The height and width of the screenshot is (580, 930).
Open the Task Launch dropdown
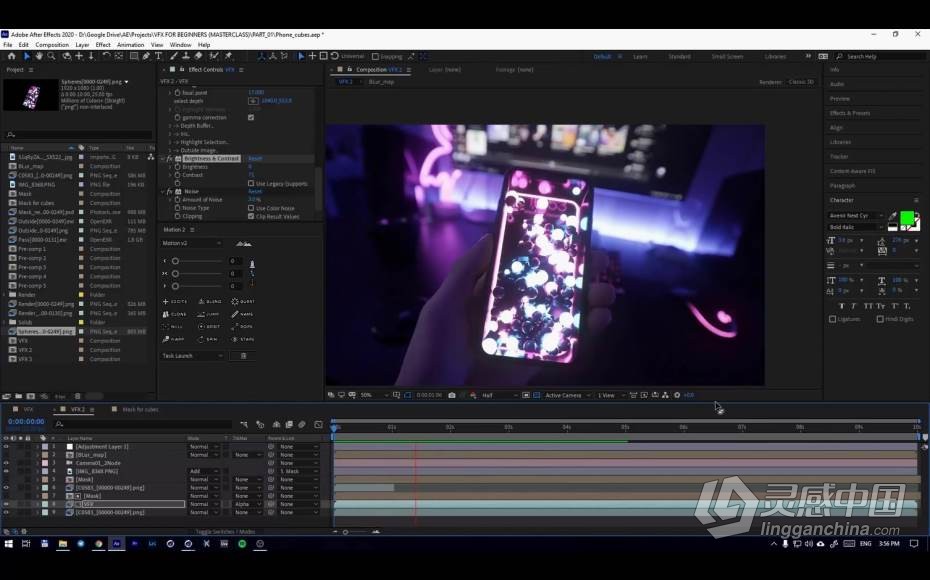click(192, 356)
